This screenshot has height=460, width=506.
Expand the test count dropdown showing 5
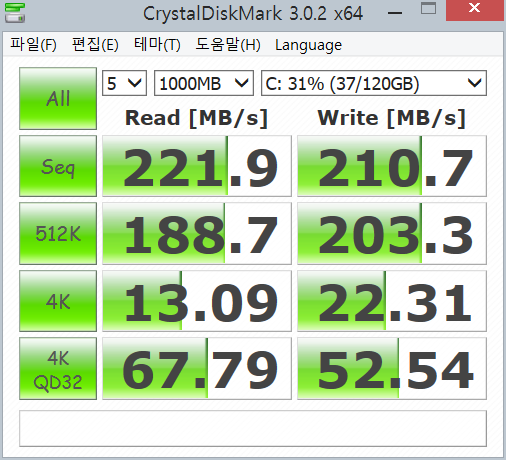124,83
